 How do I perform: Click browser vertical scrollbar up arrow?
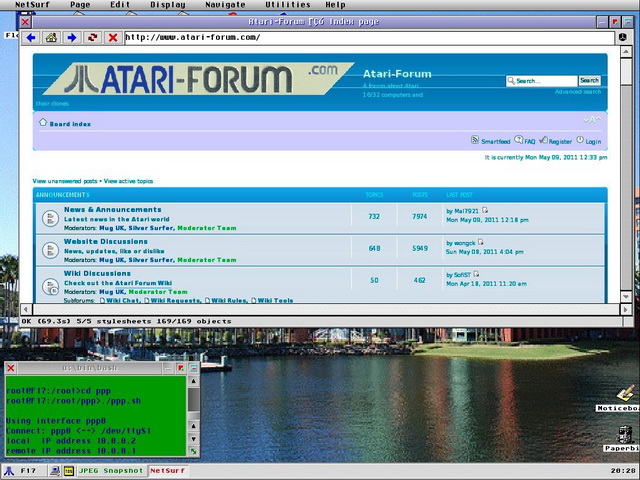click(x=626, y=52)
